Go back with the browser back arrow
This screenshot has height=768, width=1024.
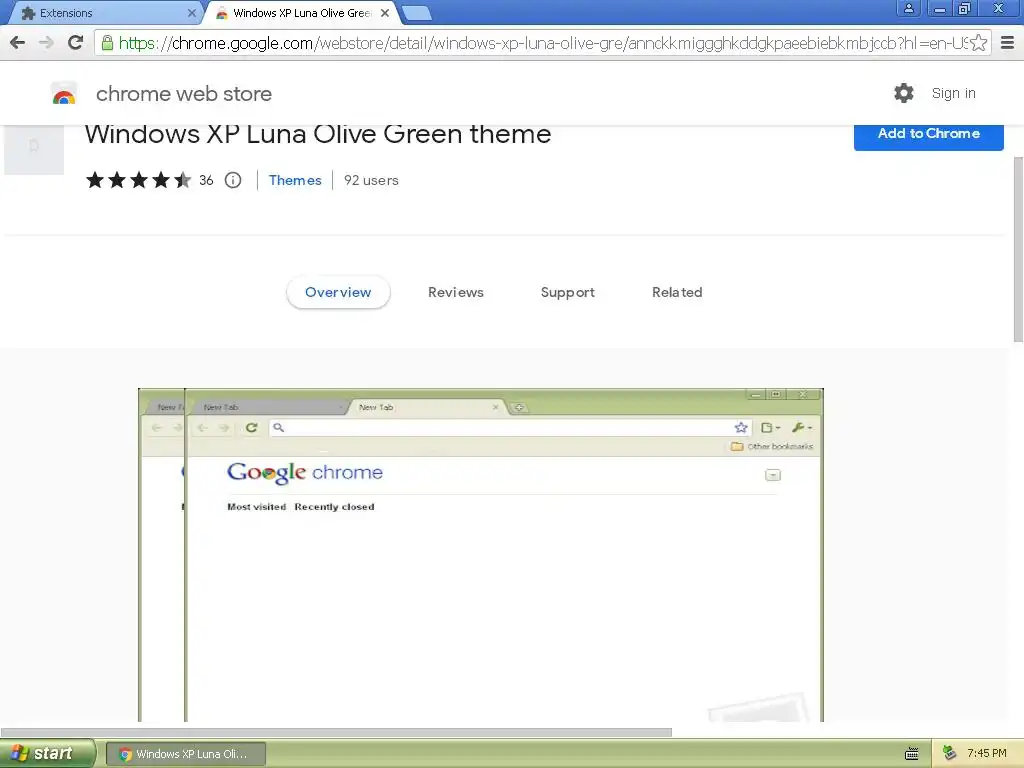point(18,43)
